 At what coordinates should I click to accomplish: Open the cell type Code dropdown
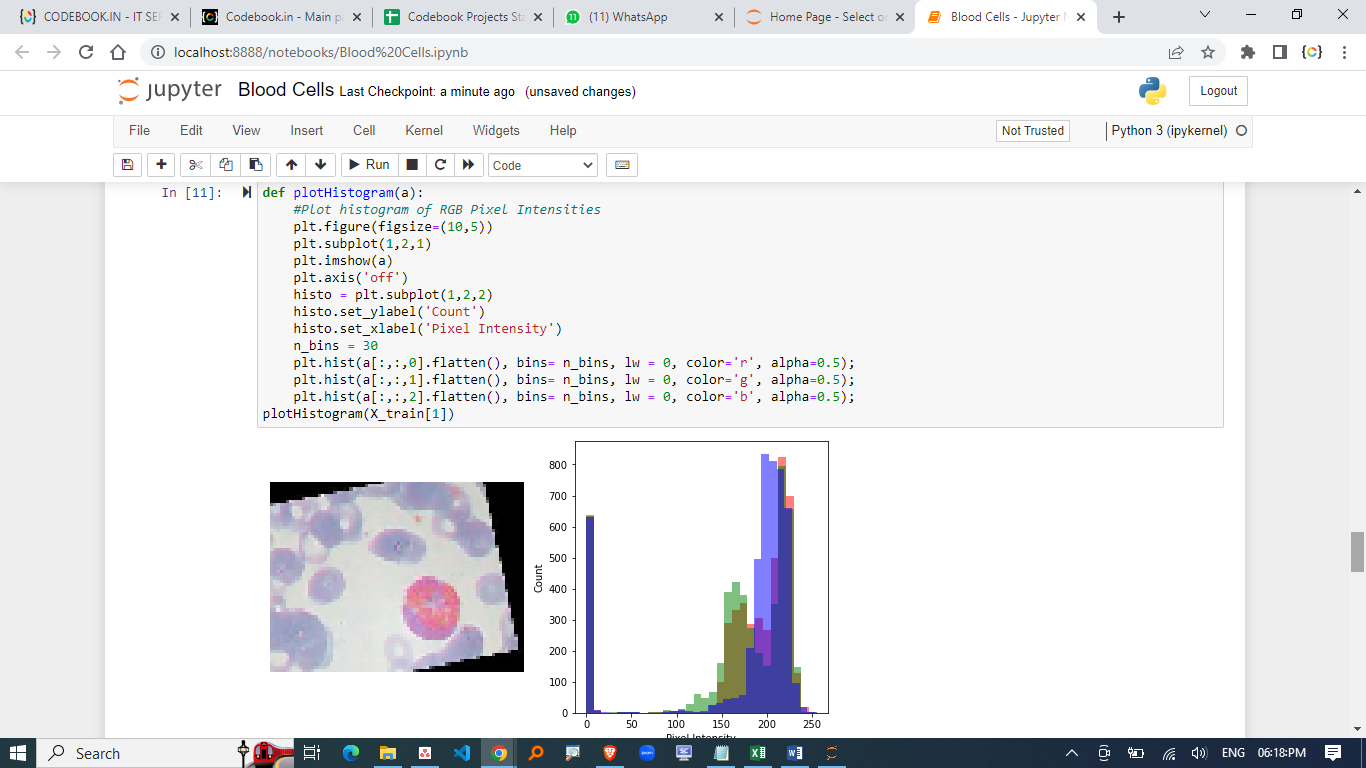(x=543, y=165)
